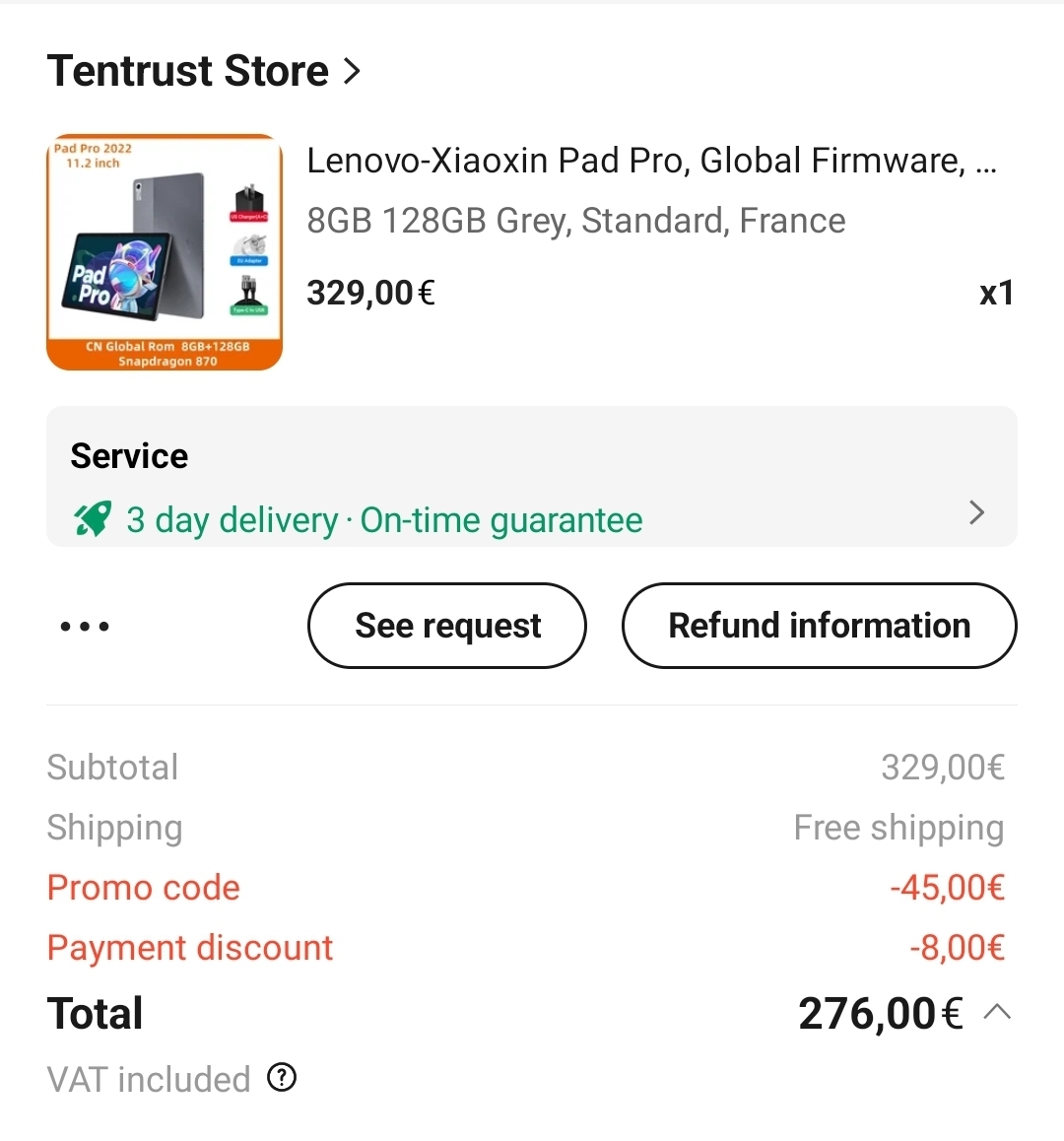Tap the product variant 8GB 128GB Grey text

coord(575,221)
